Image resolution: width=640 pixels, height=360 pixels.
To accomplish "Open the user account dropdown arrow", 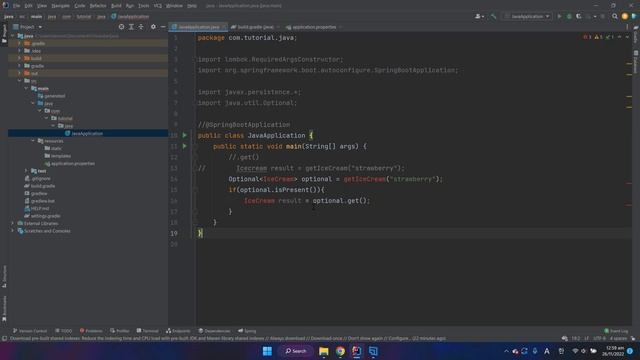I will [x=483, y=17].
